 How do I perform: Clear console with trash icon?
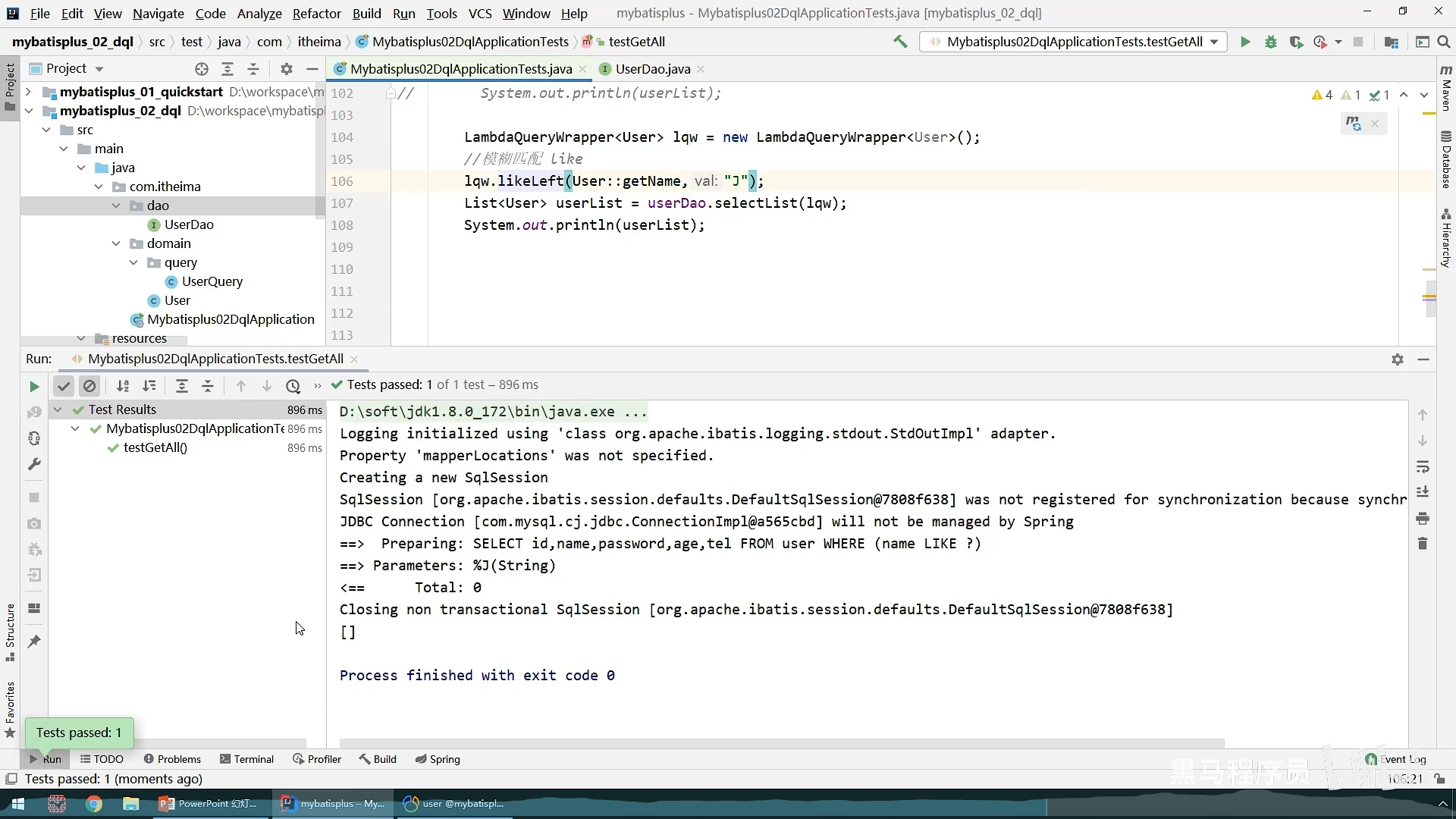click(1423, 544)
